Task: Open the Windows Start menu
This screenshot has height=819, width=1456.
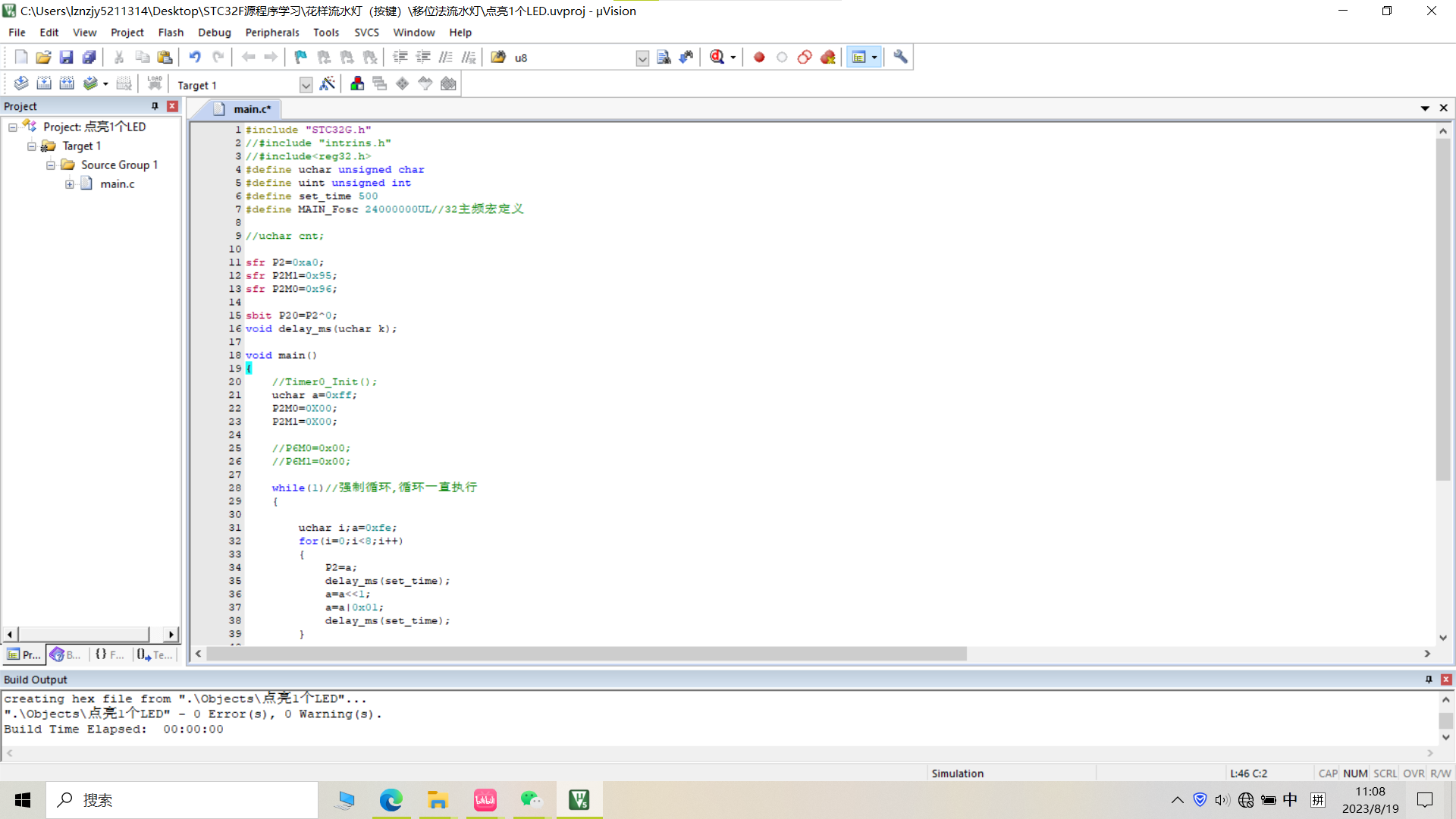Action: (x=23, y=800)
